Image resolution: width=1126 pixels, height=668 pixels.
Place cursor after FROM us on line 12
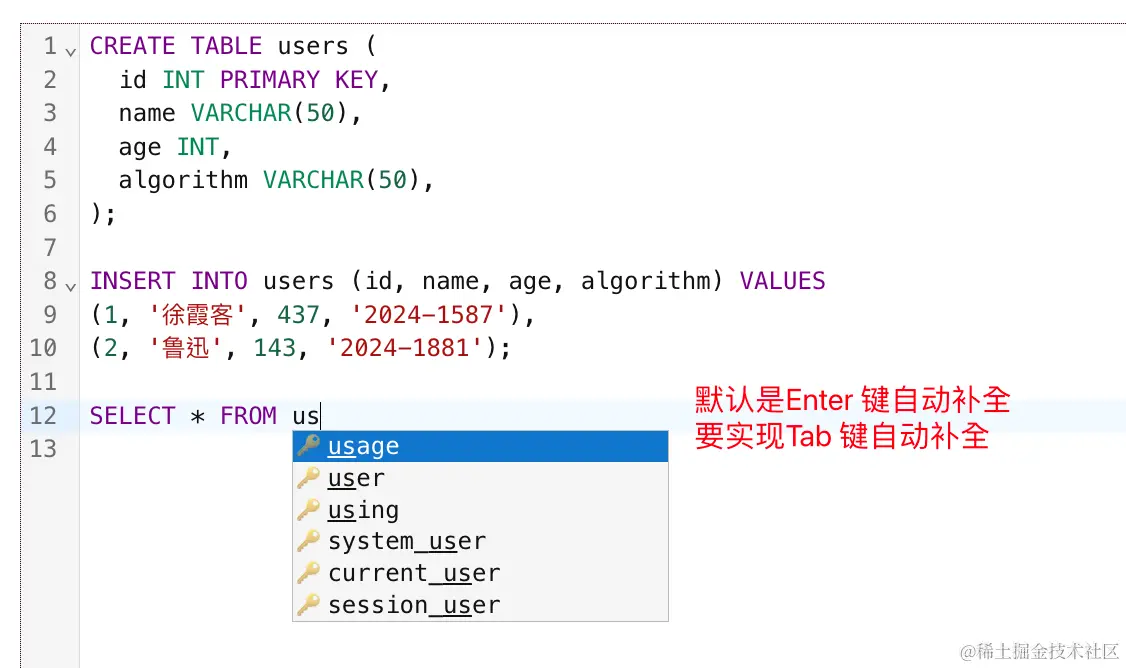click(x=320, y=416)
